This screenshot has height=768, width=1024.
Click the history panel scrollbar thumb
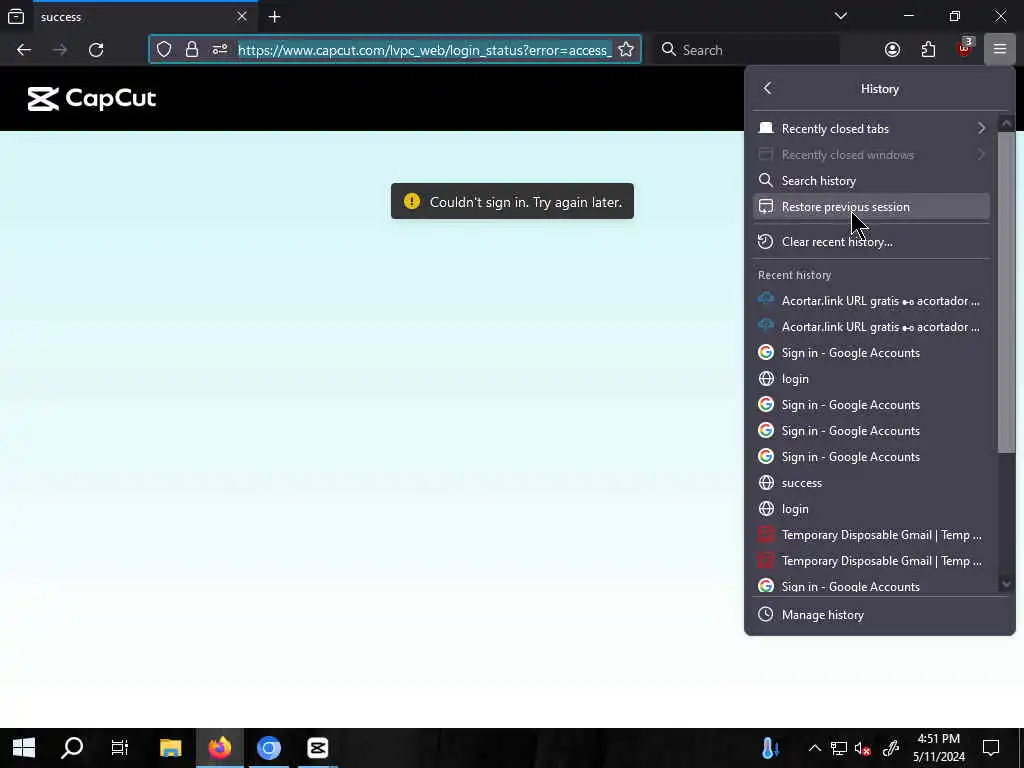click(x=1006, y=291)
